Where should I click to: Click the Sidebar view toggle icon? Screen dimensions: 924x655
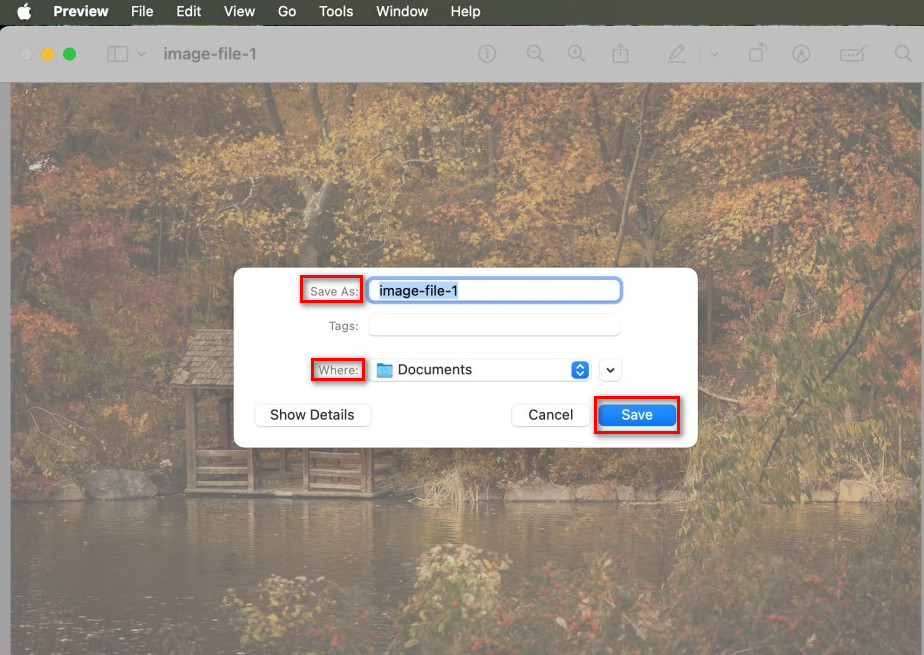(x=118, y=54)
